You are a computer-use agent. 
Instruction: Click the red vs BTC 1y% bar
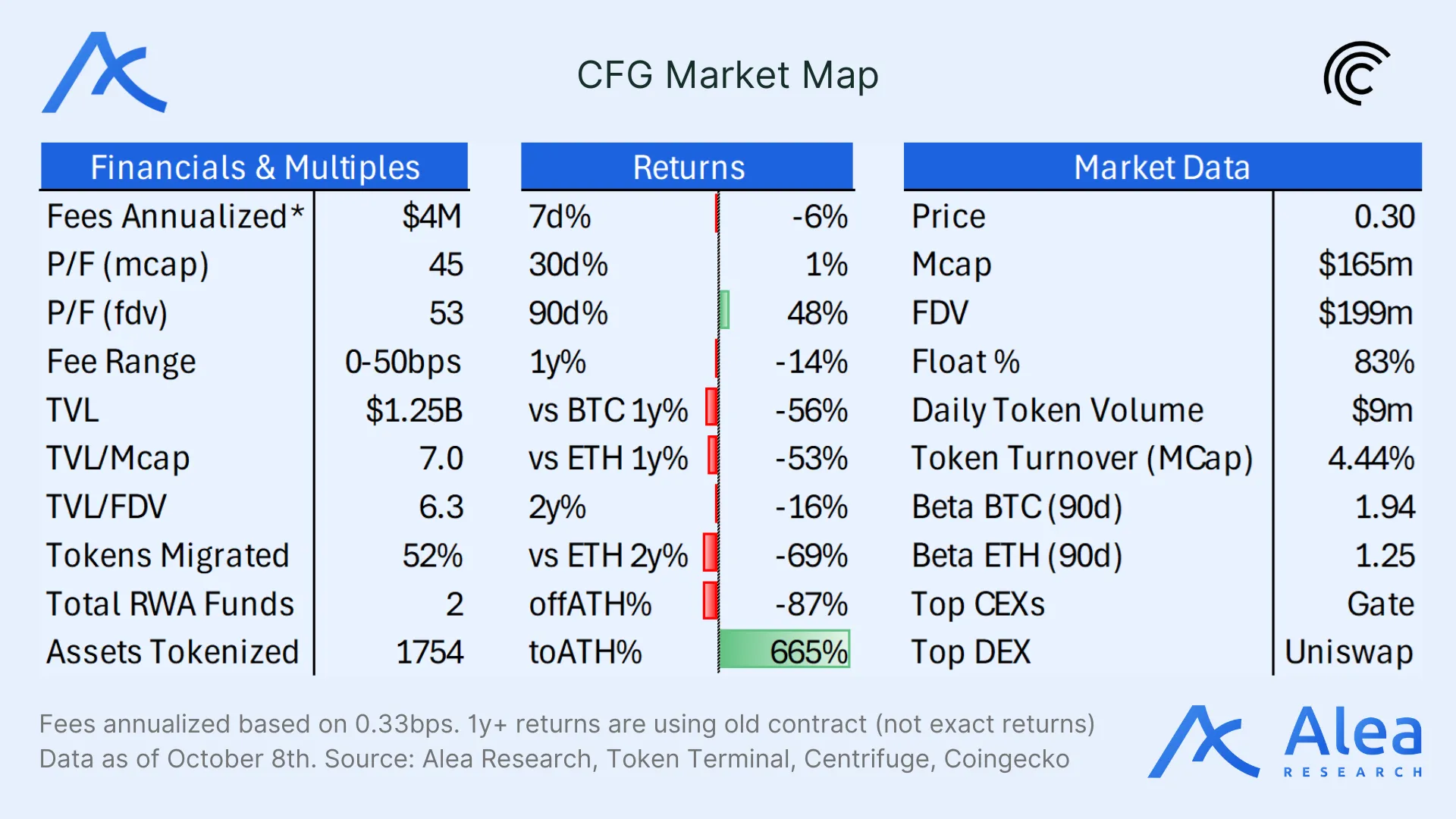711,407
